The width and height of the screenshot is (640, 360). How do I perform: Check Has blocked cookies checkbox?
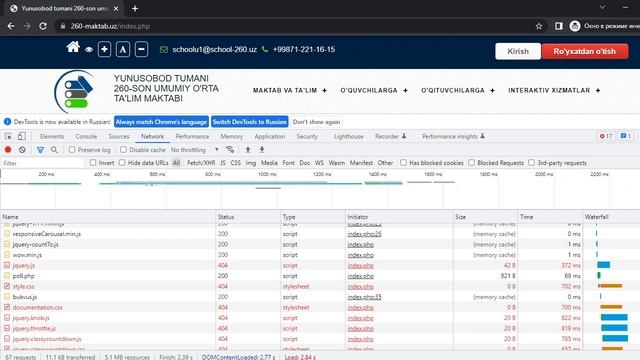point(403,162)
